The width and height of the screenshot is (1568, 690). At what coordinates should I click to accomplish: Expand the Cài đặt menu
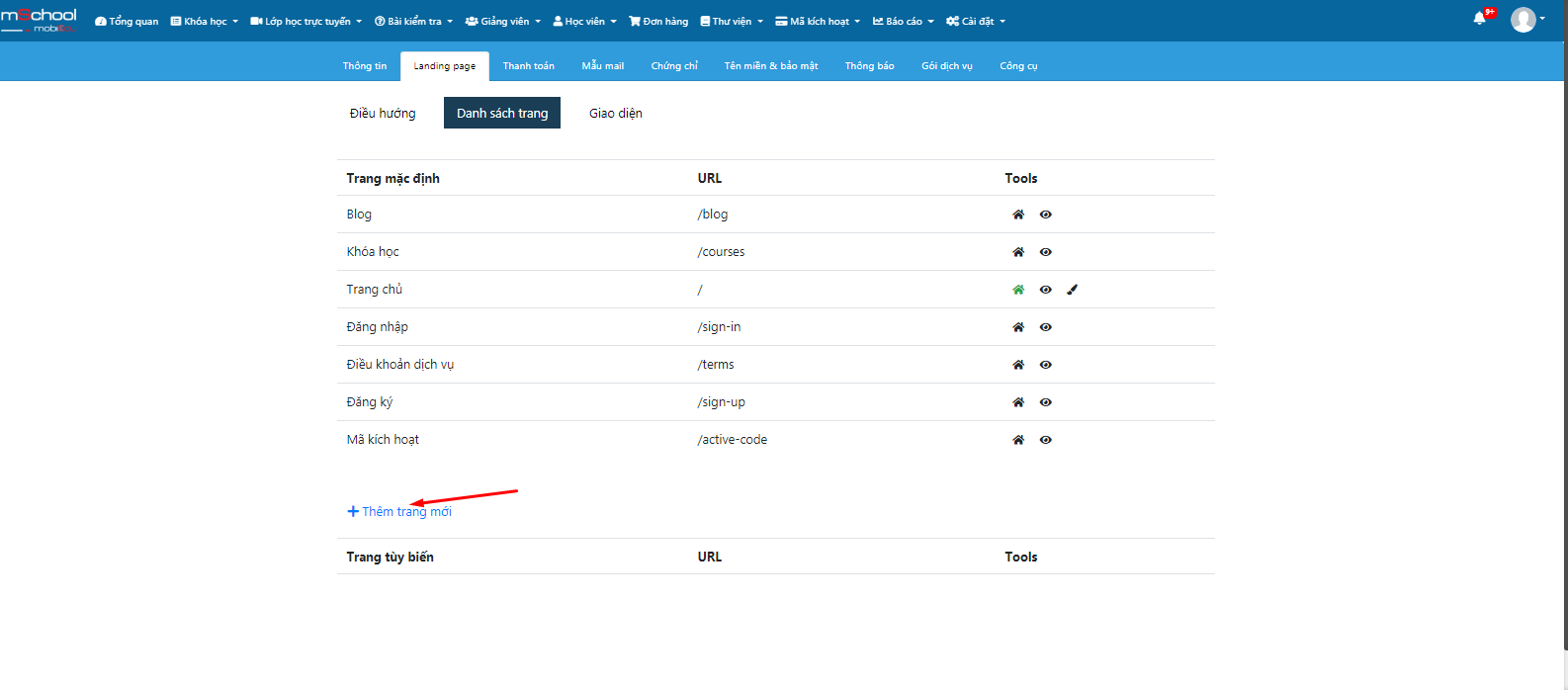pos(976,21)
